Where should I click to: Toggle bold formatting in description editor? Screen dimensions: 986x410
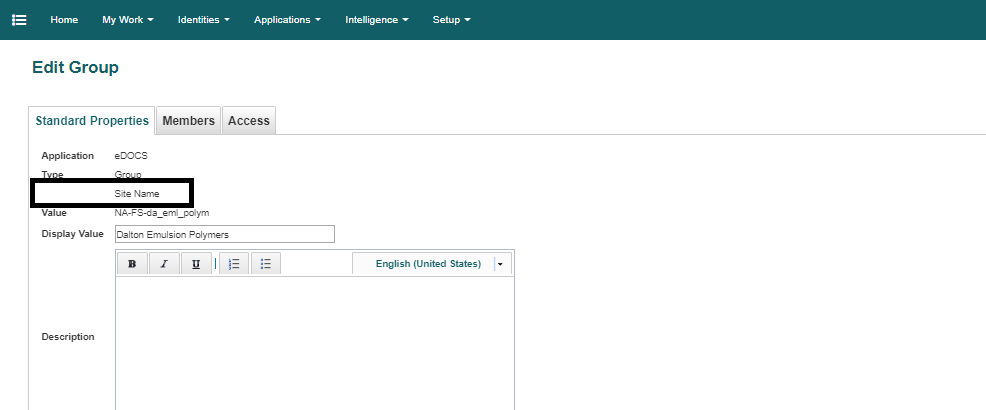[132, 264]
